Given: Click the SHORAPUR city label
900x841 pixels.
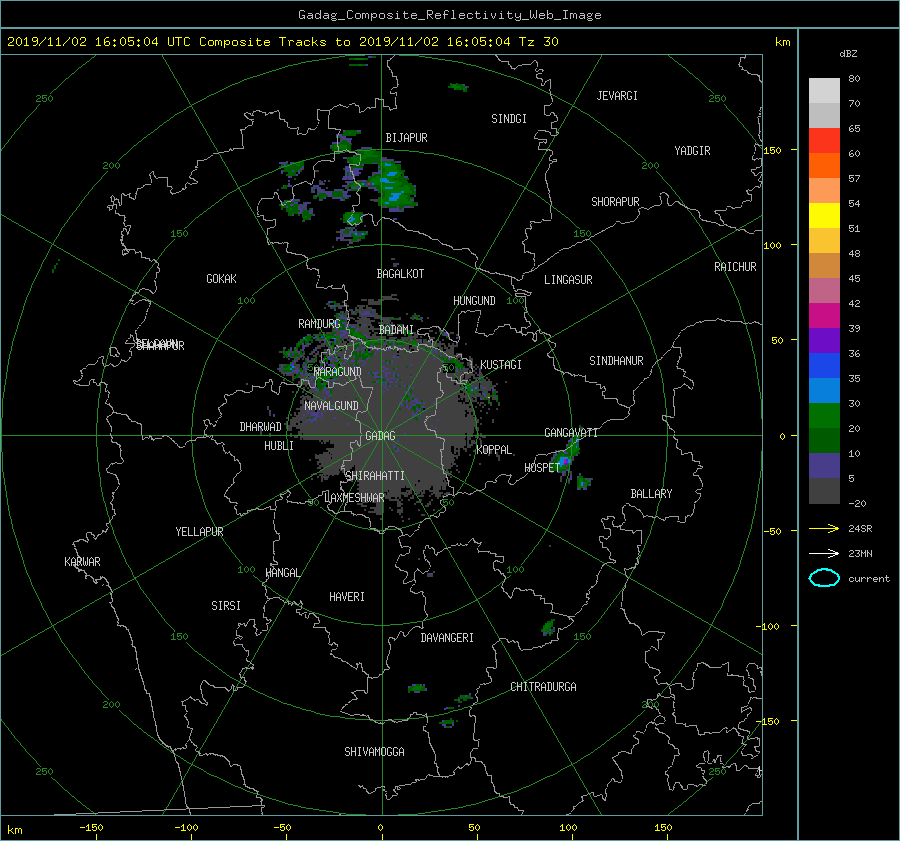Looking at the screenshot, I should (615, 202).
